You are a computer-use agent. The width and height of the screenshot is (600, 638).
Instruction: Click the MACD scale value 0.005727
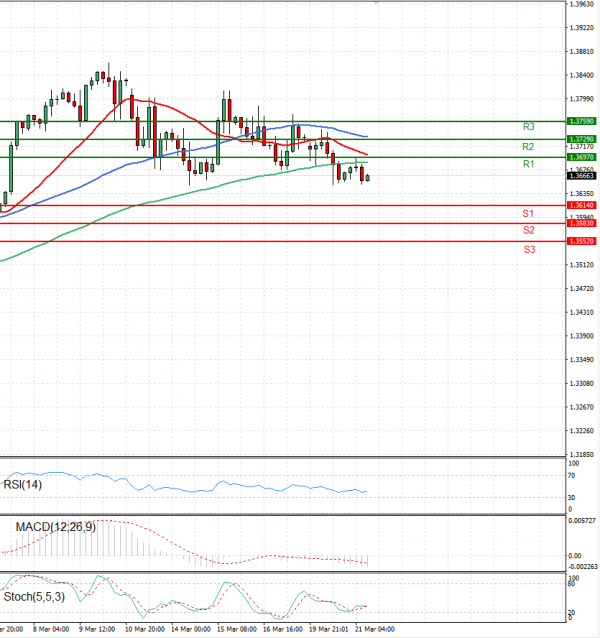coord(582,520)
